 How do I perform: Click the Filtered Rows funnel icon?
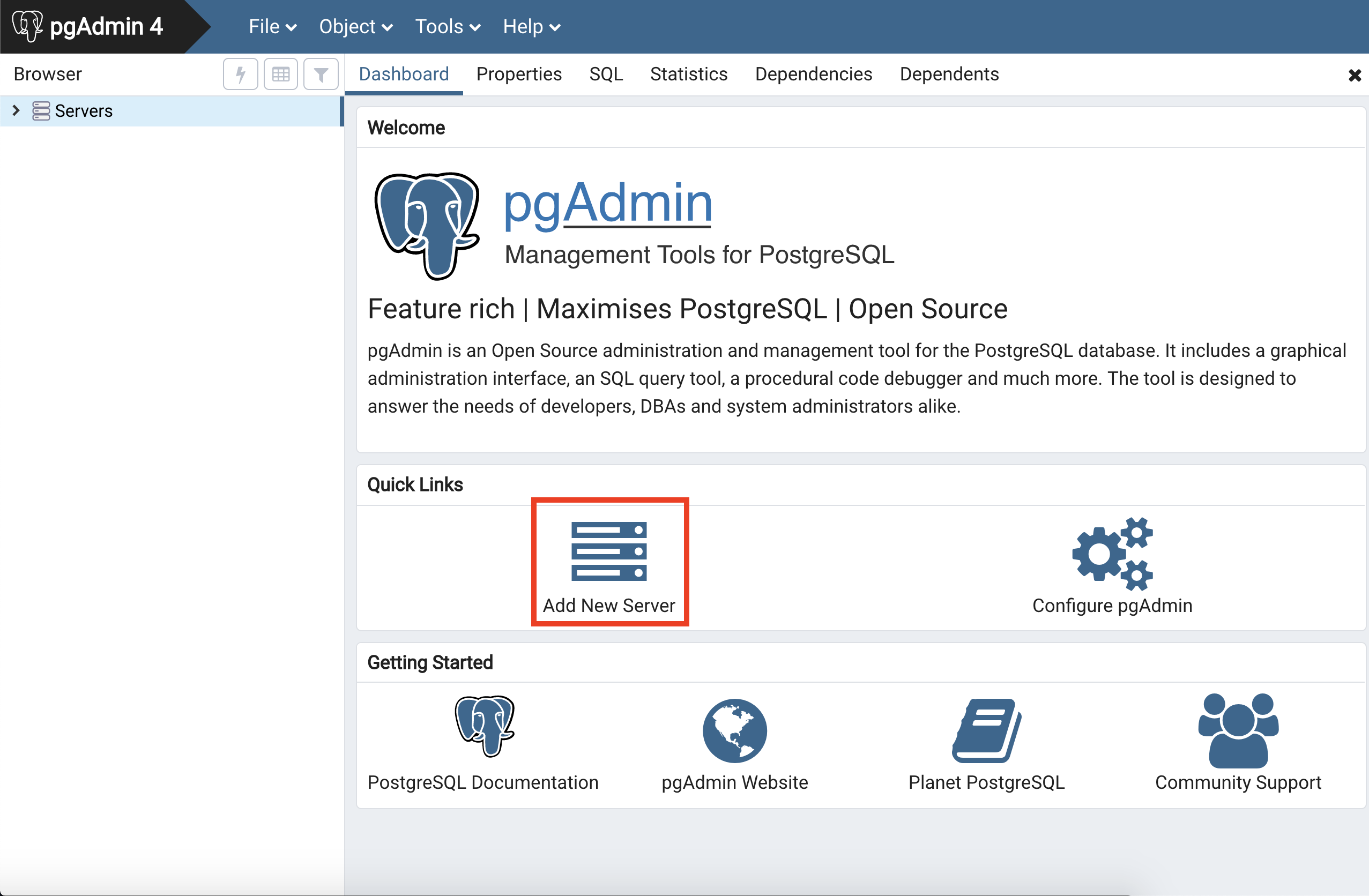(x=321, y=74)
